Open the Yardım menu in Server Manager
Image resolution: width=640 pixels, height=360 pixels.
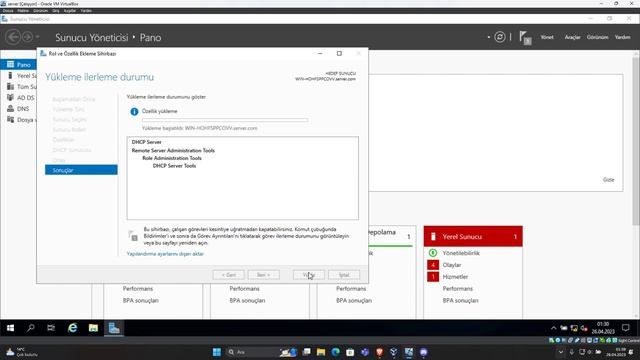[x=622, y=37]
